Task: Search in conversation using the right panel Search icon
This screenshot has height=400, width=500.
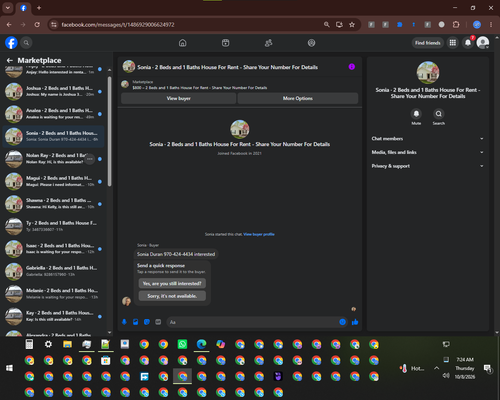Action: coord(439,114)
